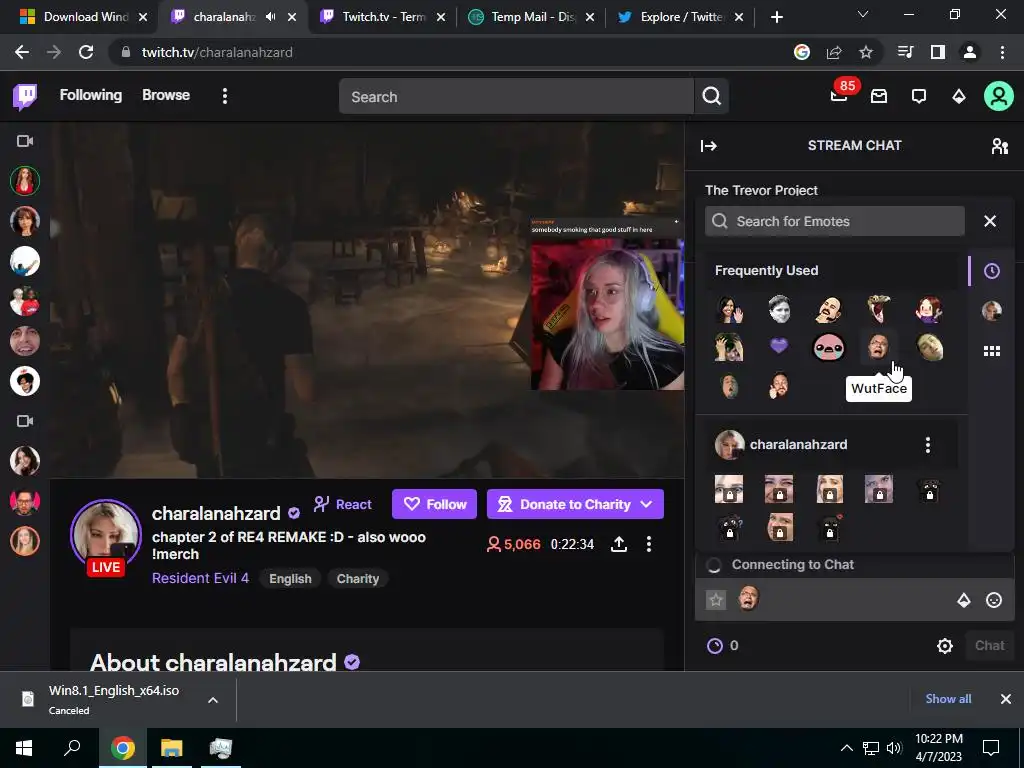Bookmark this page with the star

(865, 52)
